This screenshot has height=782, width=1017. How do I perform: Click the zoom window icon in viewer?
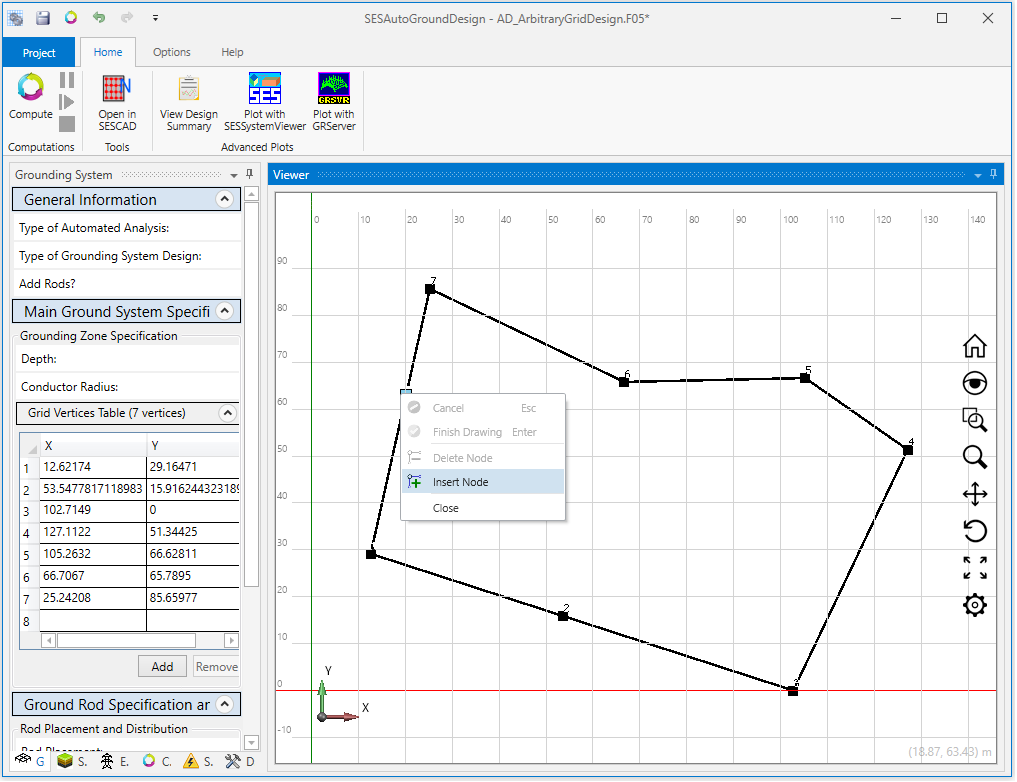974,420
